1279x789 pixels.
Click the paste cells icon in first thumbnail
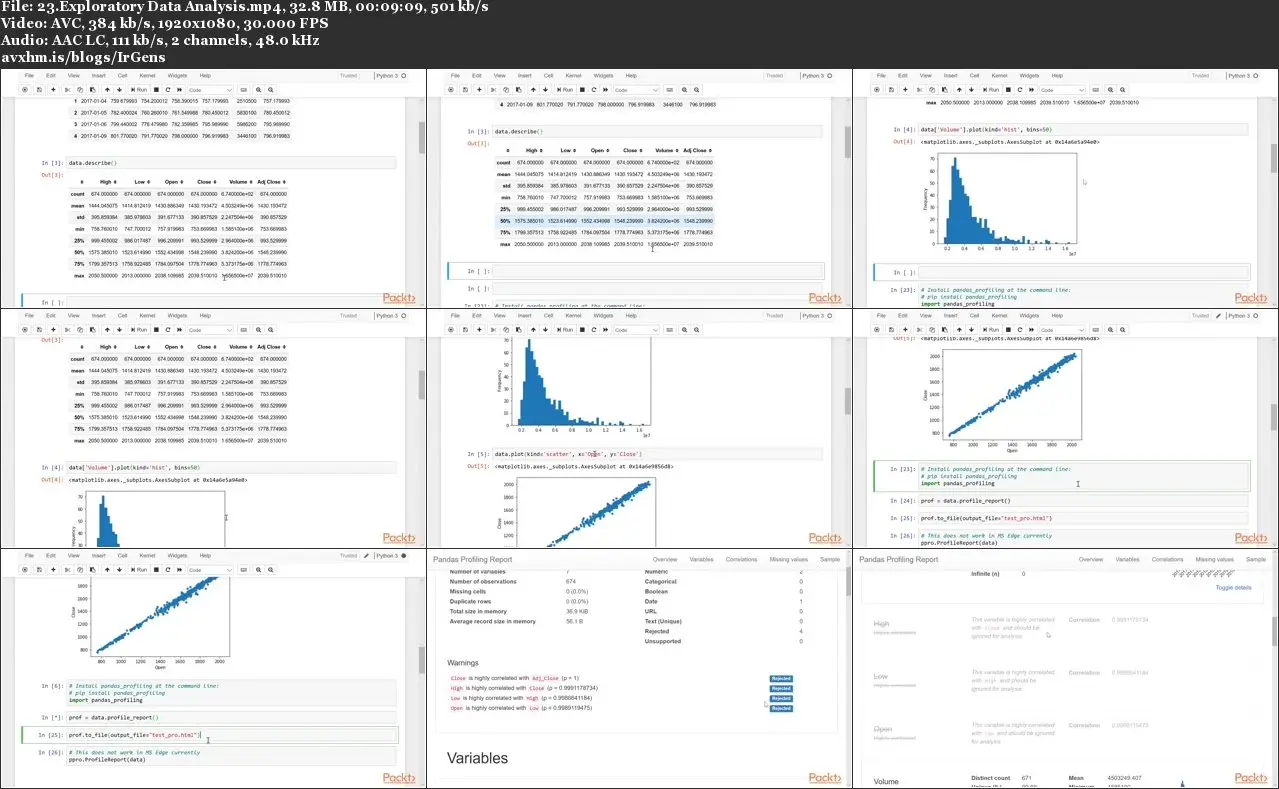pyautogui.click(x=92, y=90)
